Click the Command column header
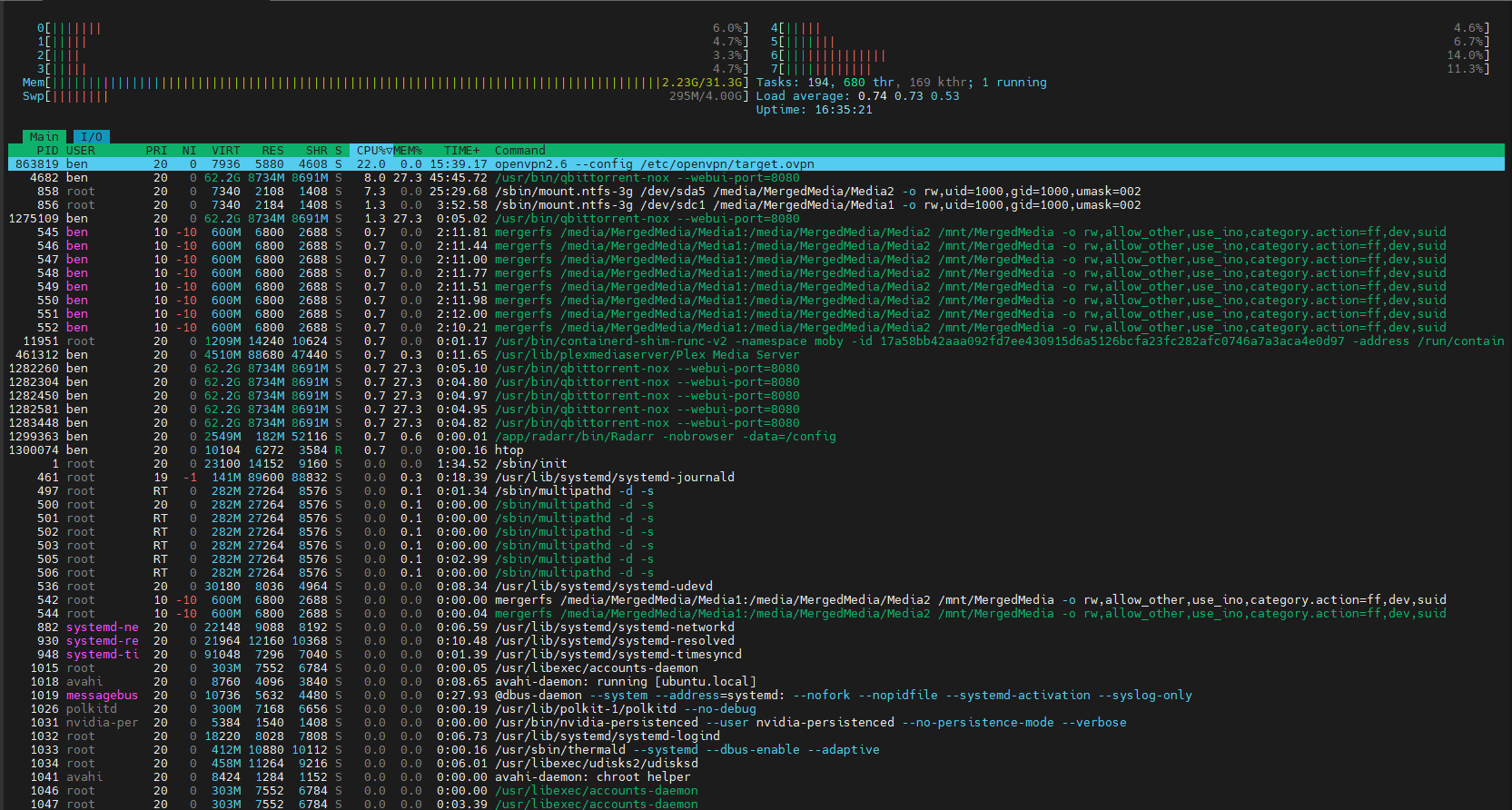The width and height of the screenshot is (1512, 810). (520, 151)
